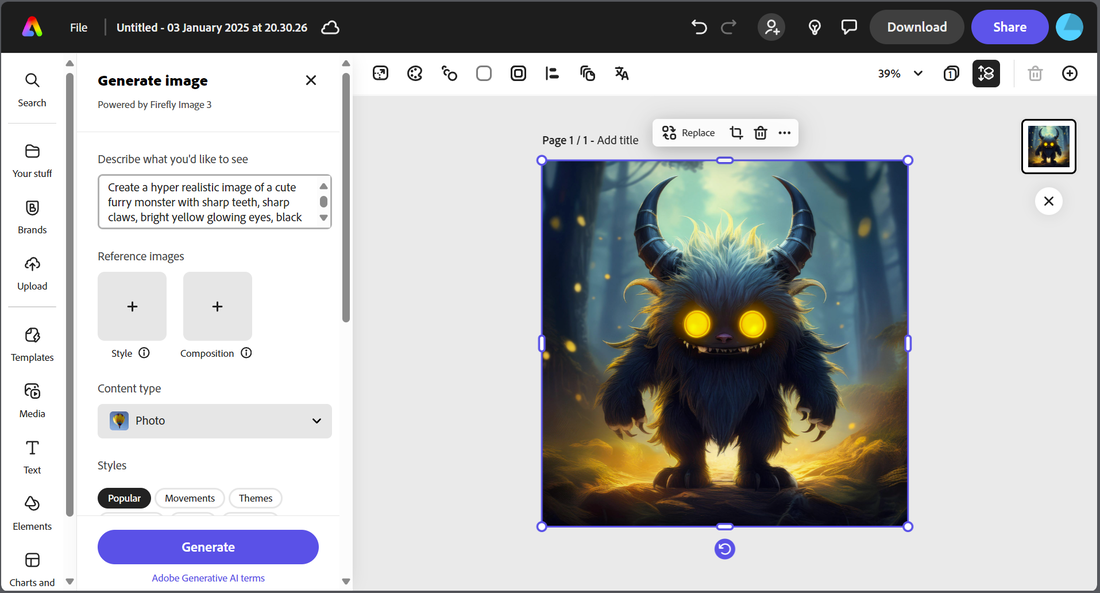Viewport: 1100px width, 593px height.
Task: Open the theme color palette icon
Action: coord(414,73)
